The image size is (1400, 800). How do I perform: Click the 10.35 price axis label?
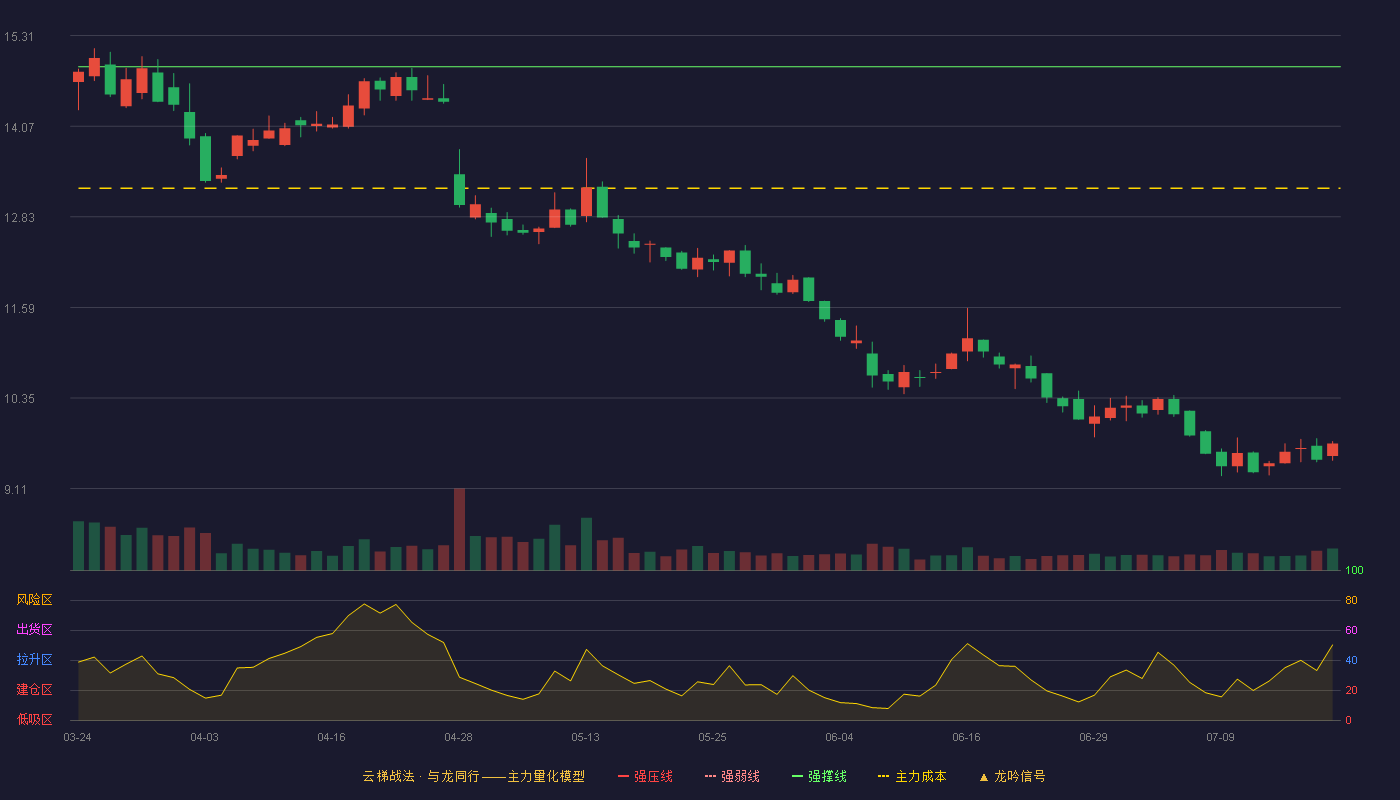coord(18,399)
